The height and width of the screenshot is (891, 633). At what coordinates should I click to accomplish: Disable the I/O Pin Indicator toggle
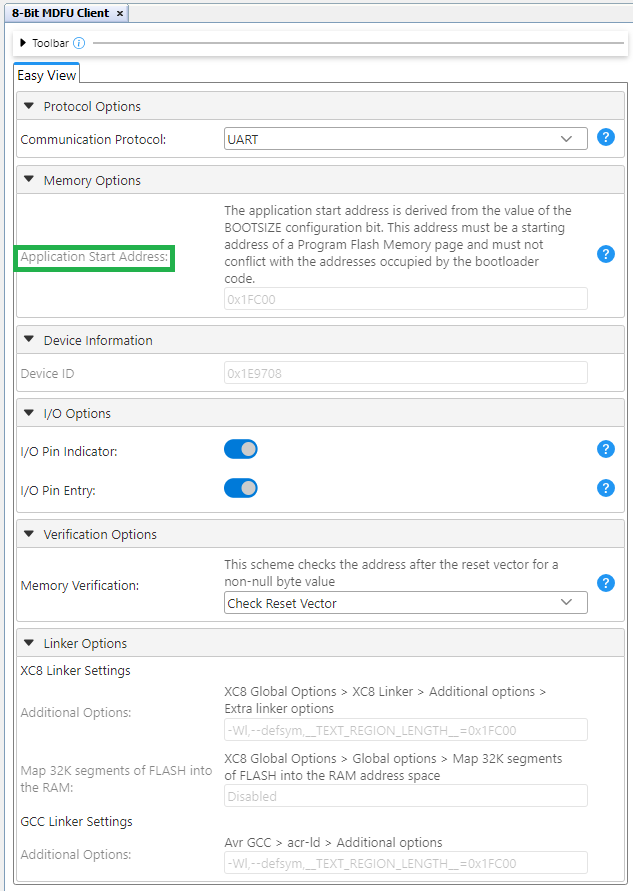(x=241, y=450)
